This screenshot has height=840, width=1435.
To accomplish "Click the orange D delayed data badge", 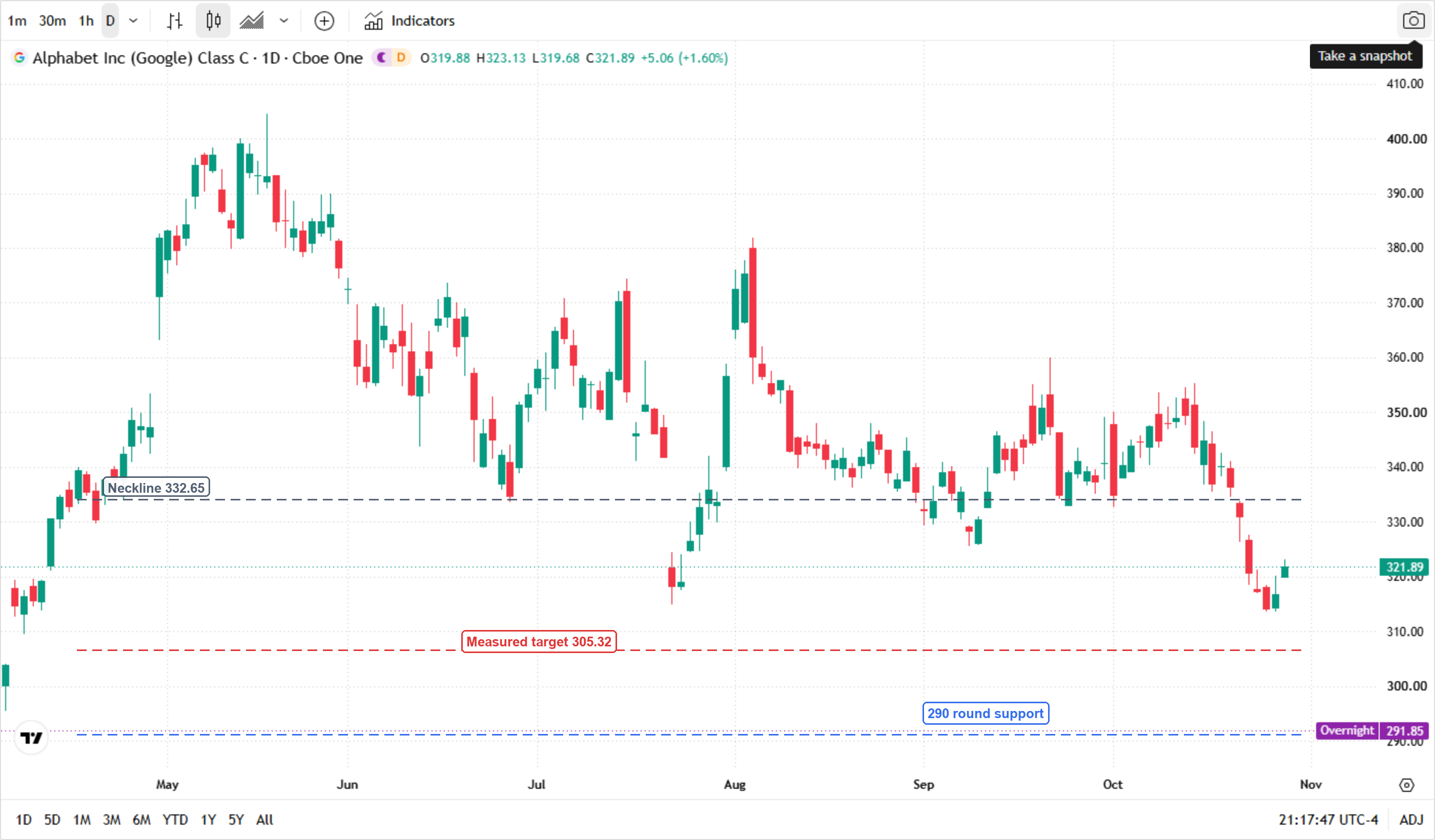I will point(401,57).
